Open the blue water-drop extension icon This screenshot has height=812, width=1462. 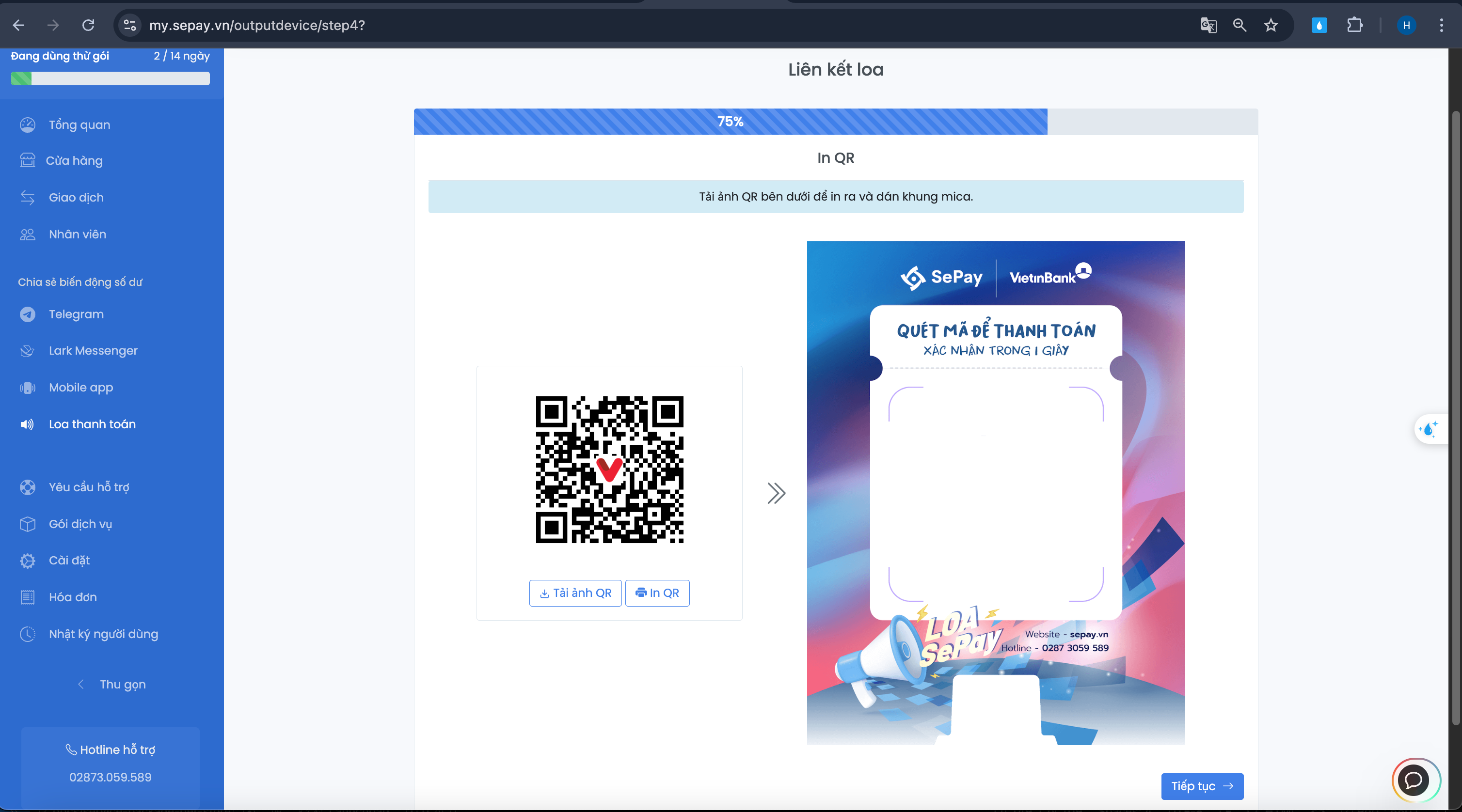(1319, 25)
